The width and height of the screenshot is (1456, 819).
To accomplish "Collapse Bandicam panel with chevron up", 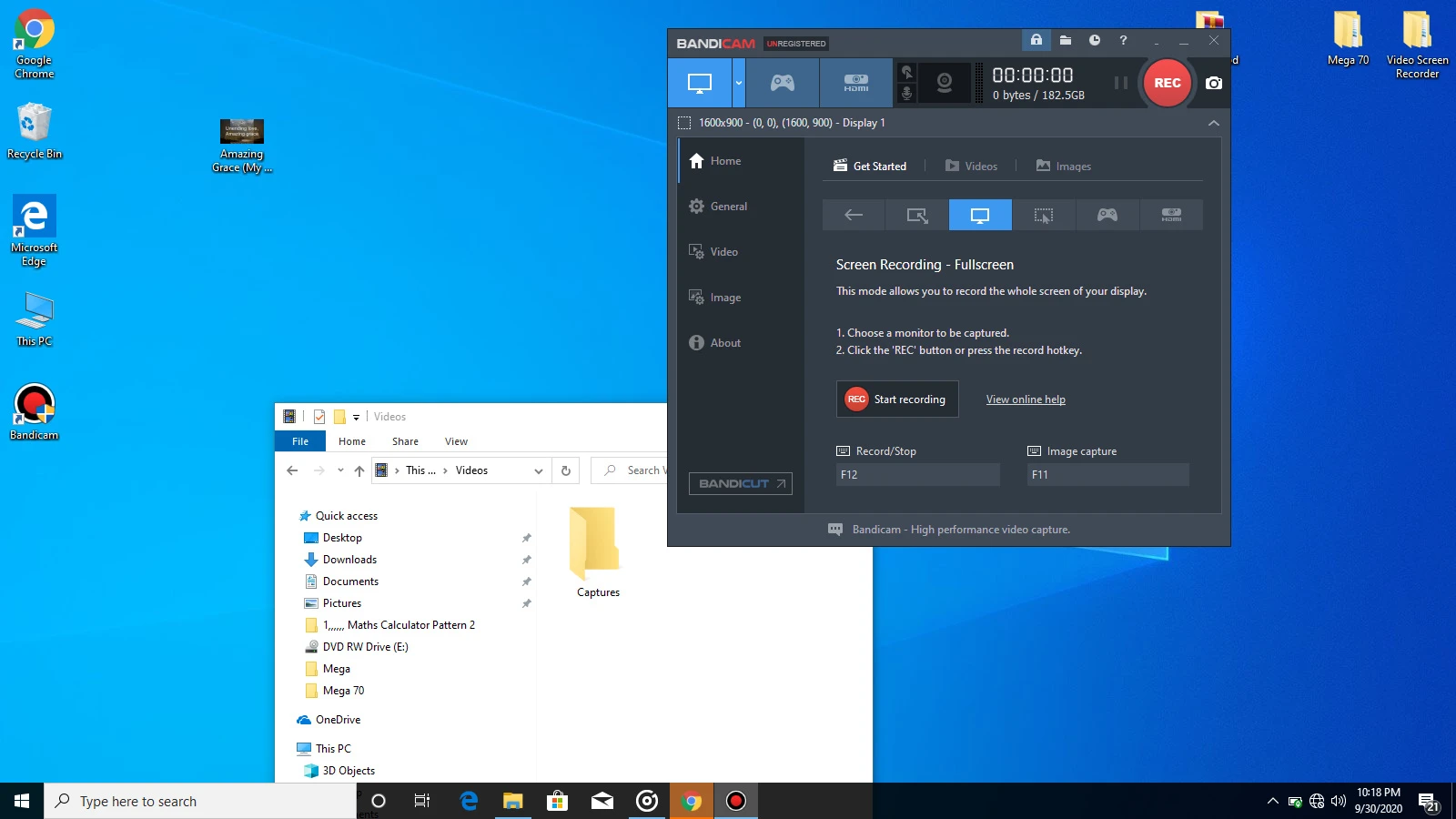I will [1213, 123].
